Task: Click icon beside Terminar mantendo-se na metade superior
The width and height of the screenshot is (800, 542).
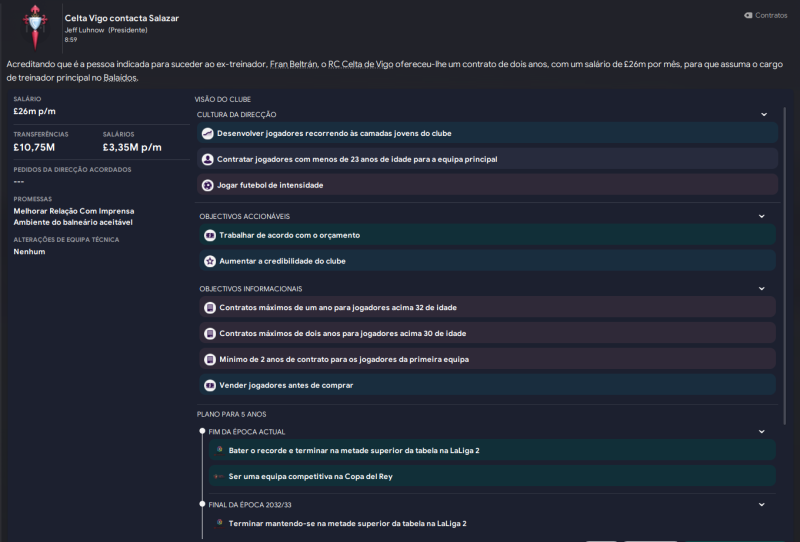Action: (219, 523)
